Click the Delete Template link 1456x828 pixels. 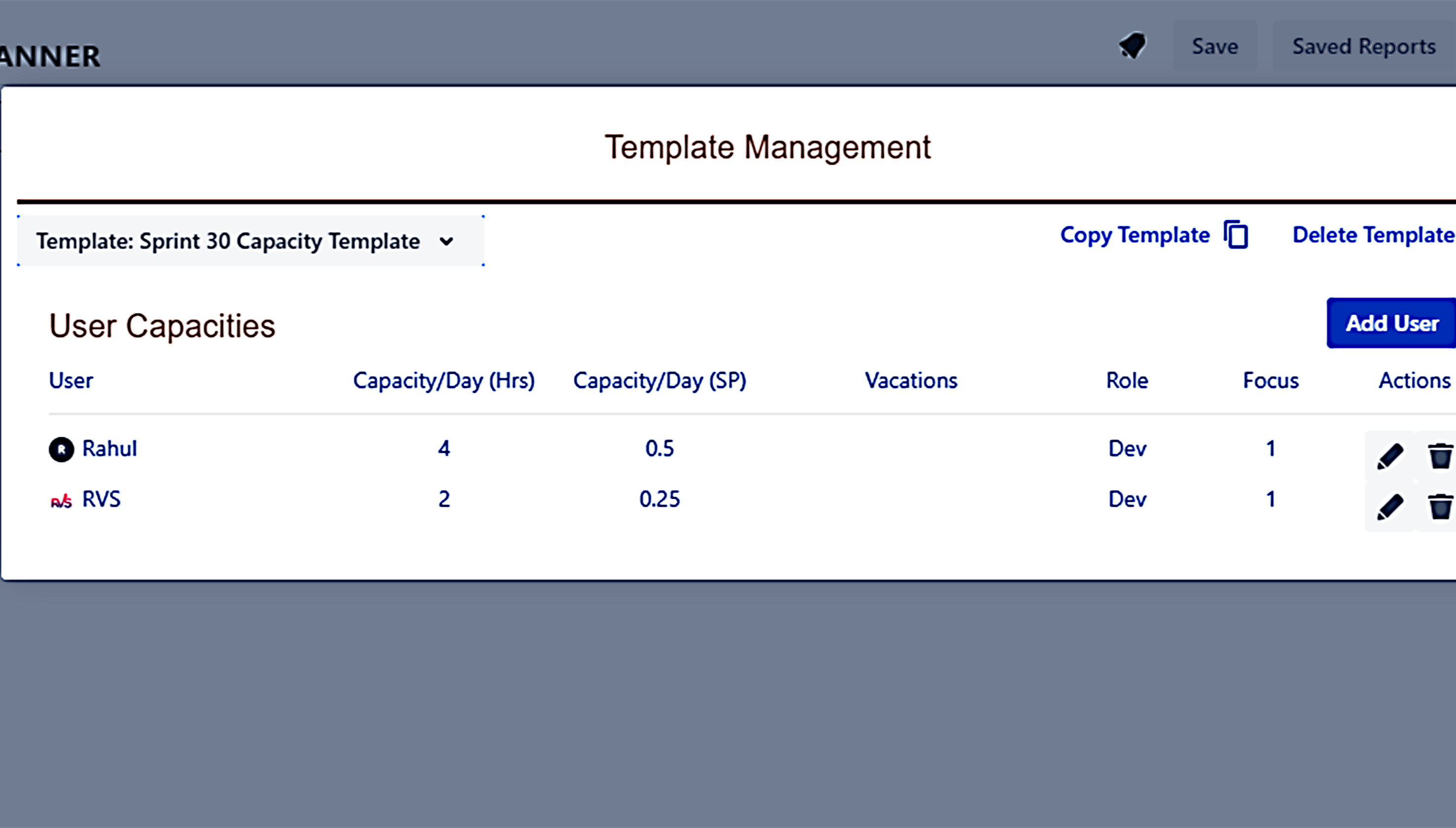tap(1373, 235)
